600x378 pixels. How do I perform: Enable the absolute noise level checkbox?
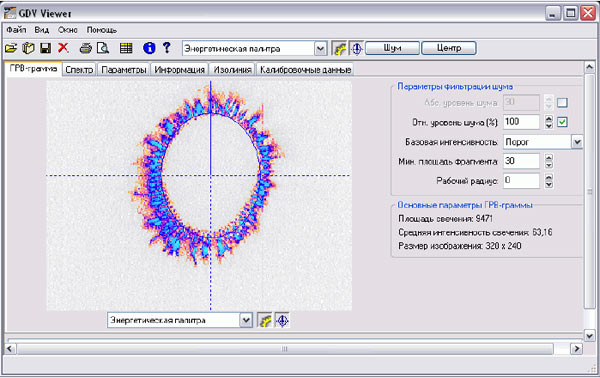562,103
